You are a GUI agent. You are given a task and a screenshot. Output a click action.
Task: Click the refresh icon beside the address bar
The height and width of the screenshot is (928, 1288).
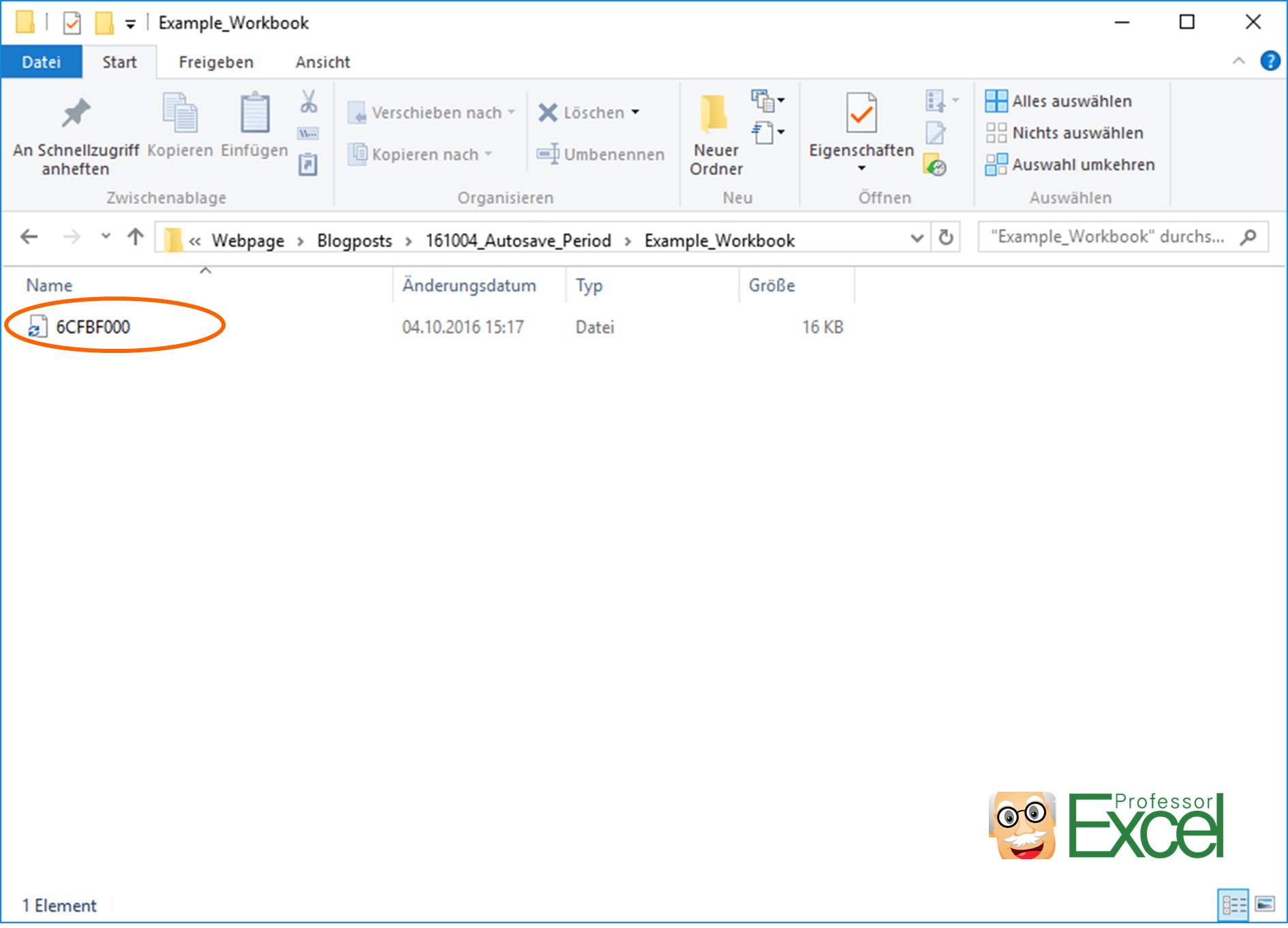(x=947, y=237)
